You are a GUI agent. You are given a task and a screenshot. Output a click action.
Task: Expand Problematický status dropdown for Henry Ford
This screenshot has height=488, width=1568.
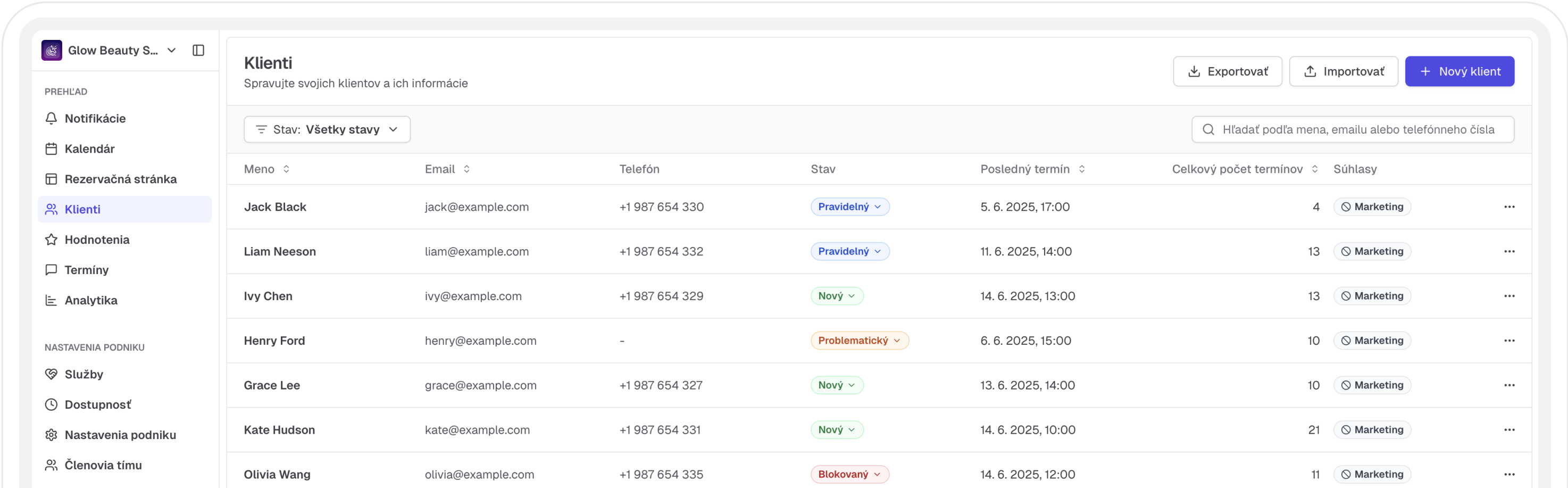859,341
